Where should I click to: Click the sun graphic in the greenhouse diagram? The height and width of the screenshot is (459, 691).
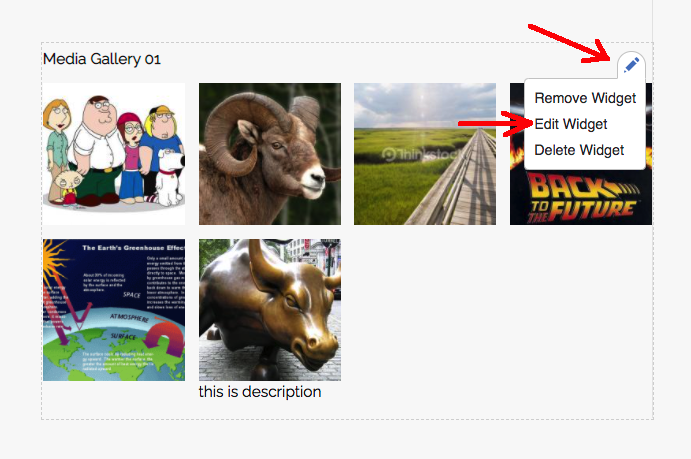[x=53, y=253]
